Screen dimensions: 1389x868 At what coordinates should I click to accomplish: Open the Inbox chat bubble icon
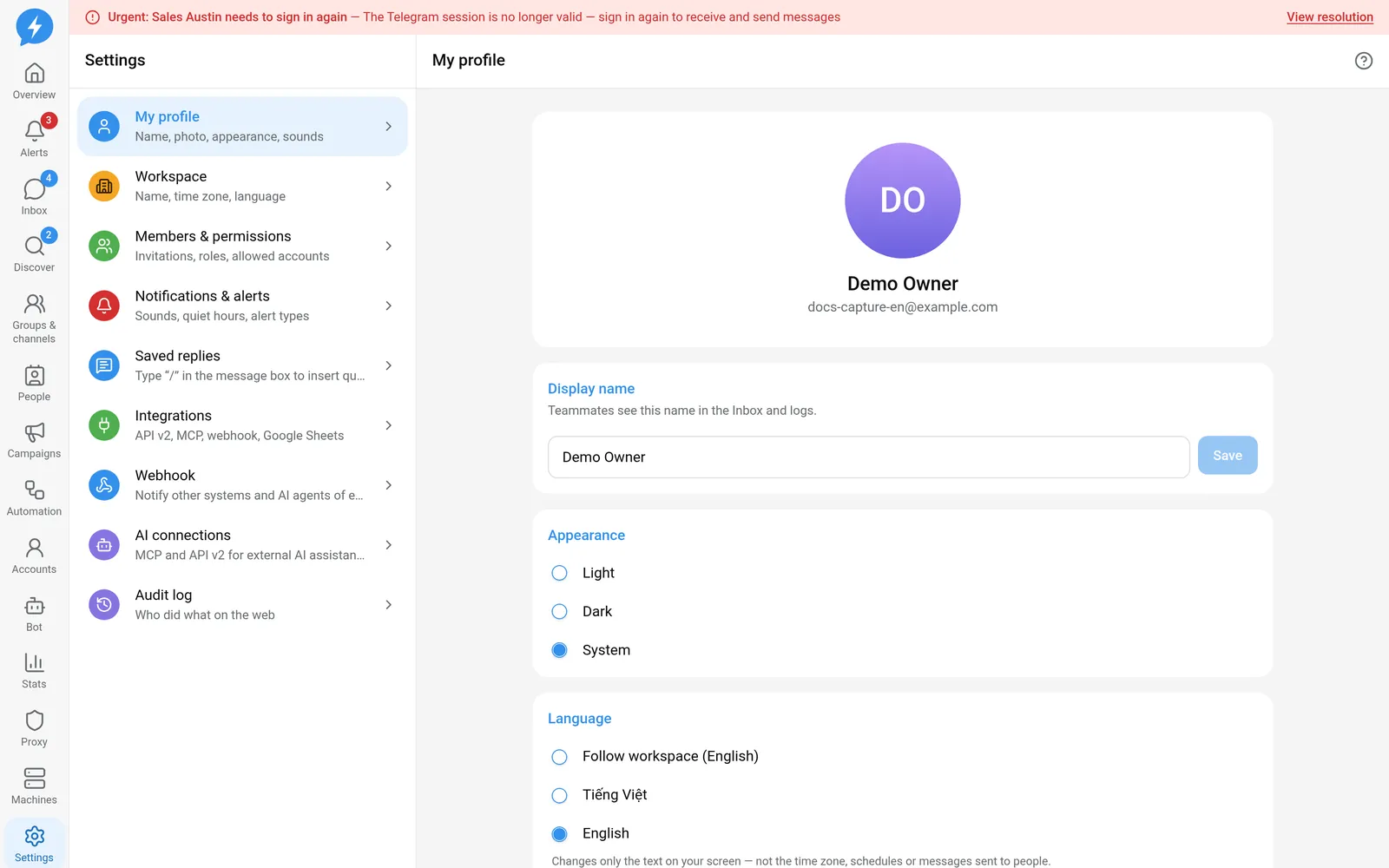34,188
